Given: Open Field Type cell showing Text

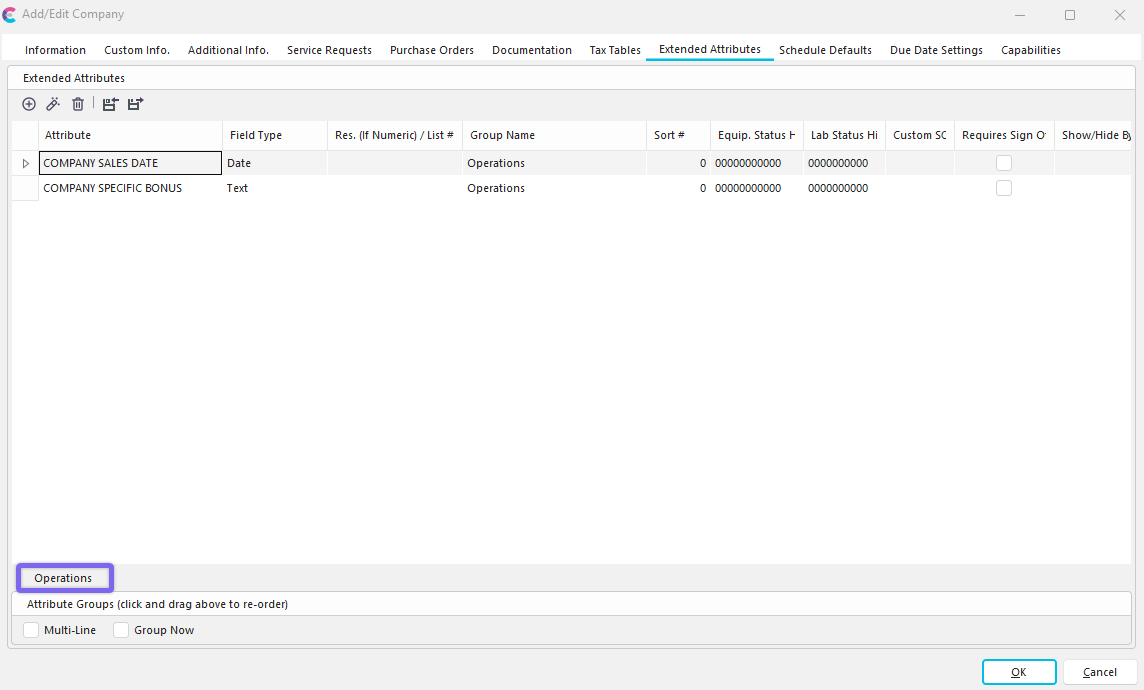Looking at the screenshot, I should [275, 188].
